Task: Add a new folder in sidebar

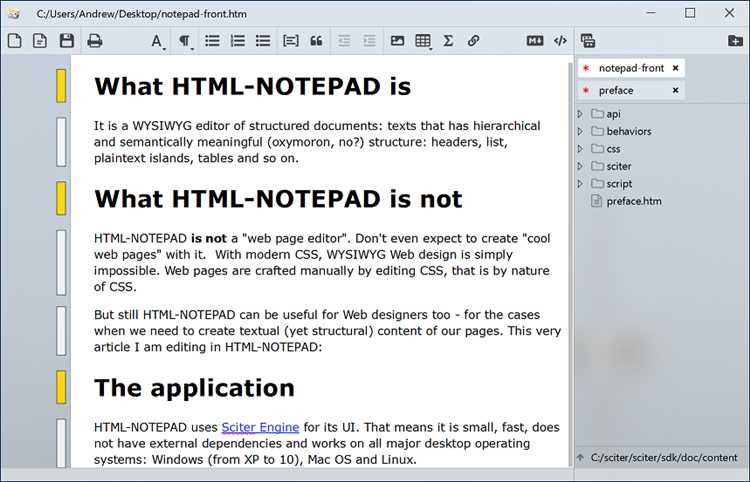Action: [x=735, y=41]
